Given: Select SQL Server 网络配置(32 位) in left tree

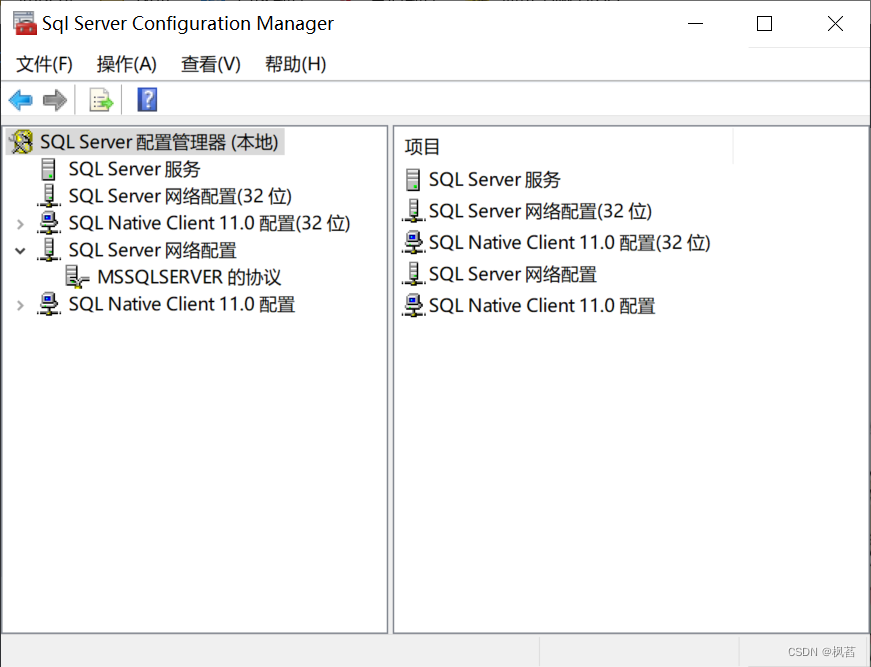Looking at the screenshot, I should pyautogui.click(x=179, y=197).
